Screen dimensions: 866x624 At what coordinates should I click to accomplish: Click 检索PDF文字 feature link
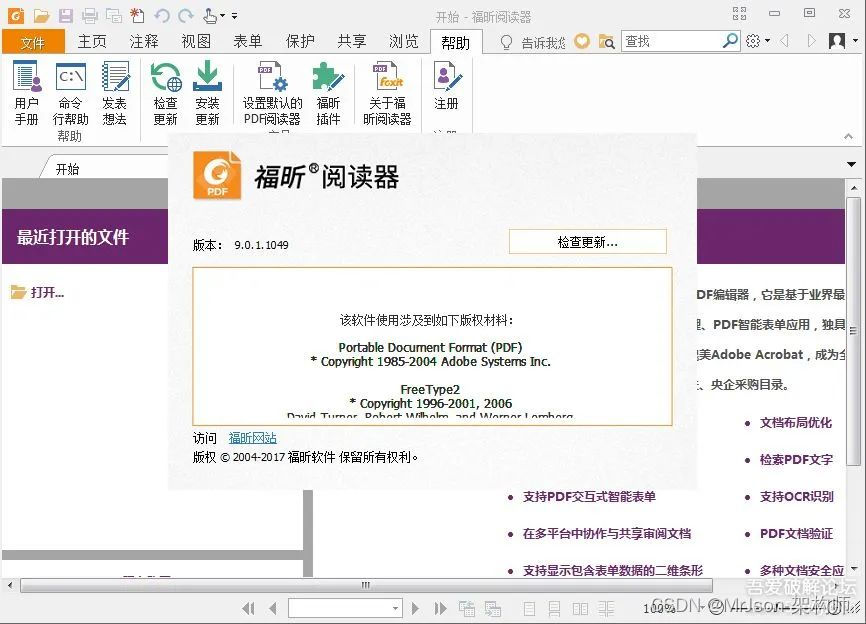[x=796, y=459]
